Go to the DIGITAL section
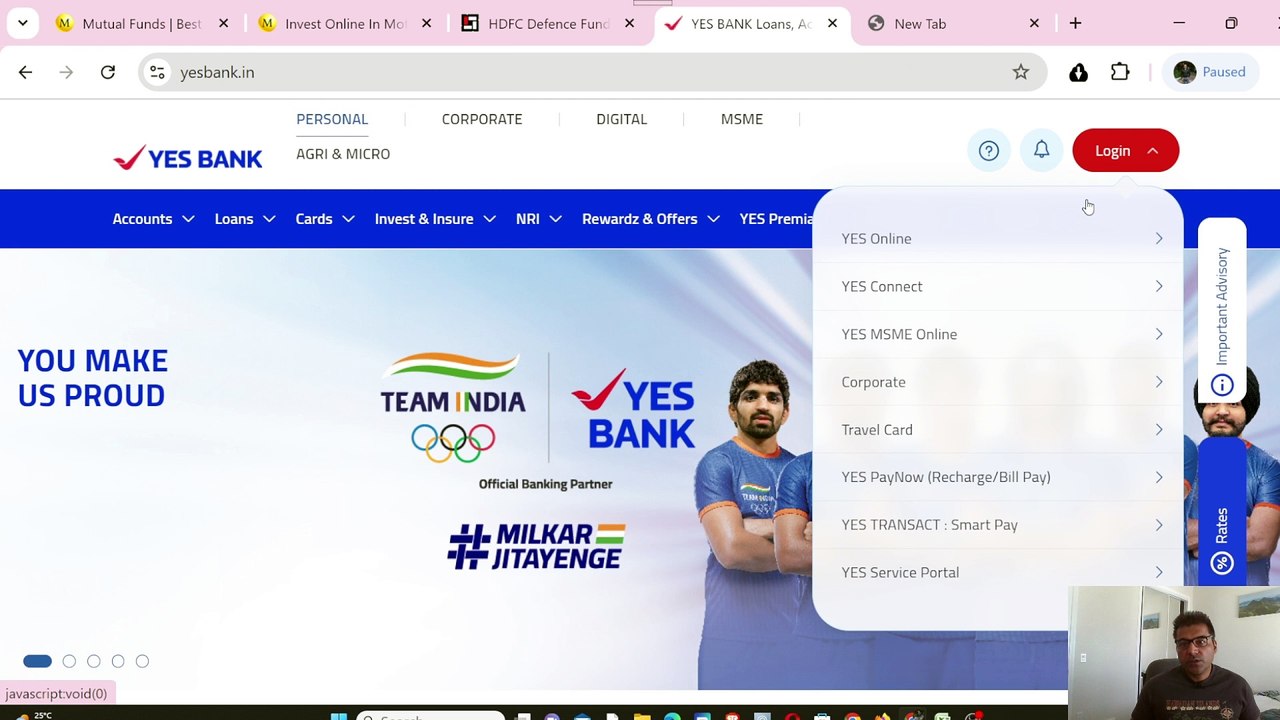This screenshot has height=720, width=1280. coord(621,119)
